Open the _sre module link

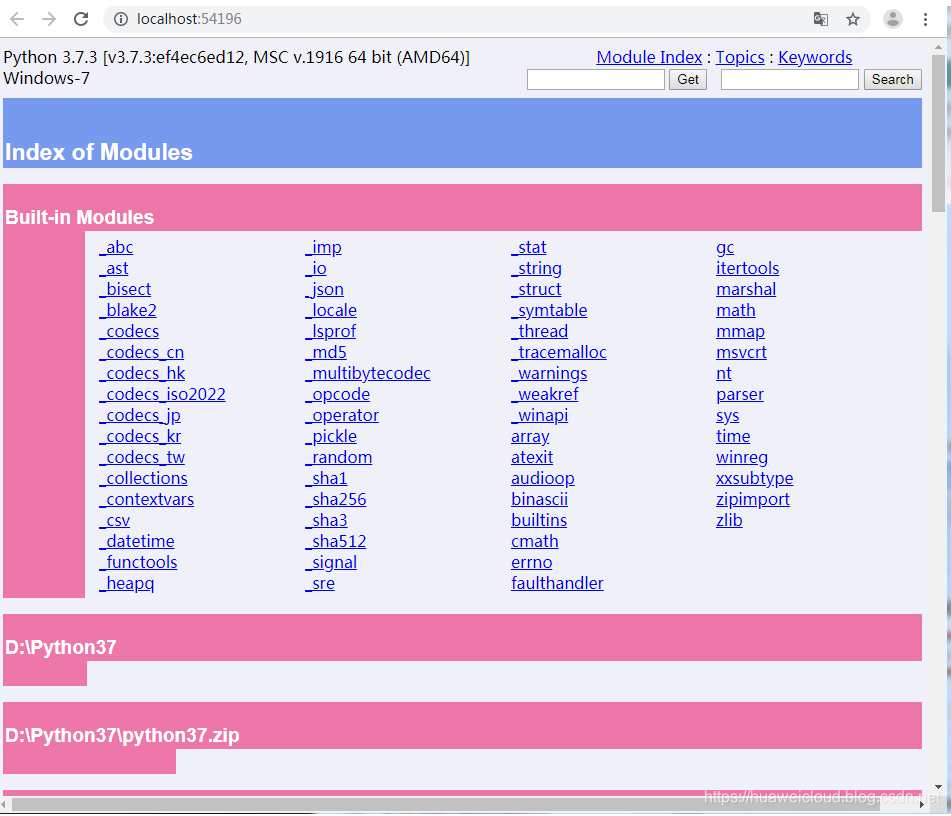[x=320, y=584]
